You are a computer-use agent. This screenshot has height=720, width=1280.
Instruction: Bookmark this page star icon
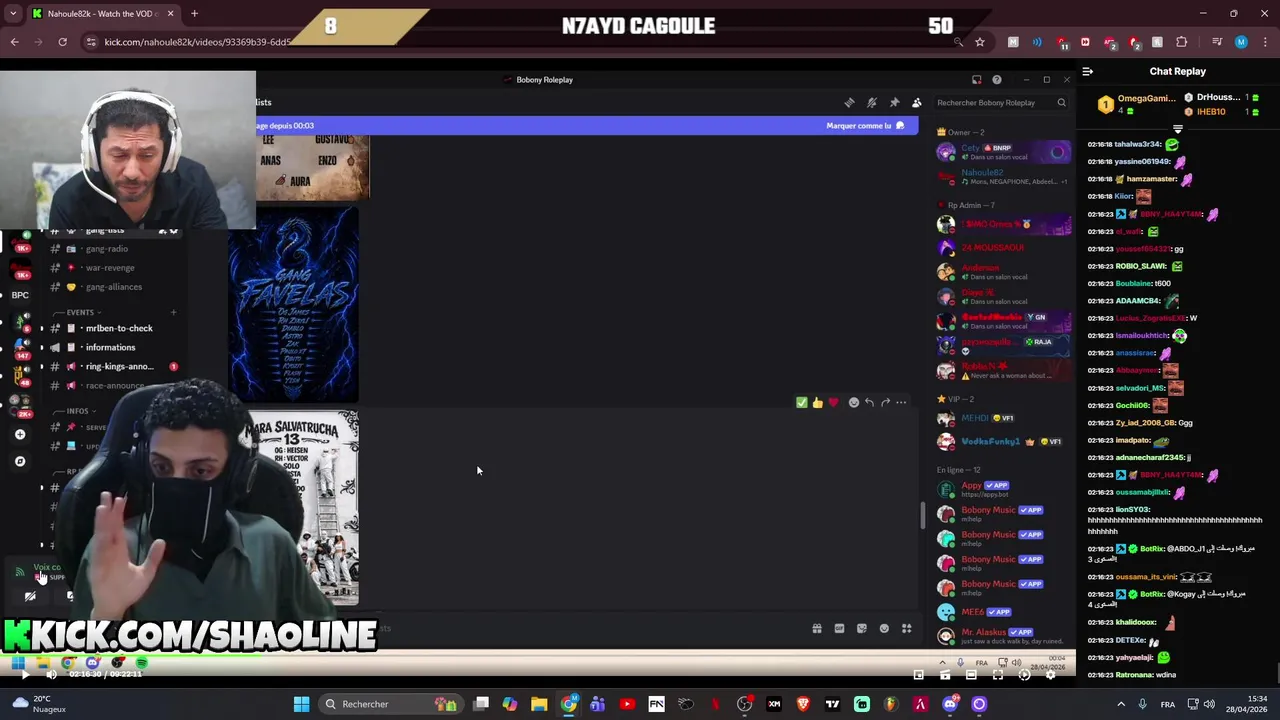point(980,42)
